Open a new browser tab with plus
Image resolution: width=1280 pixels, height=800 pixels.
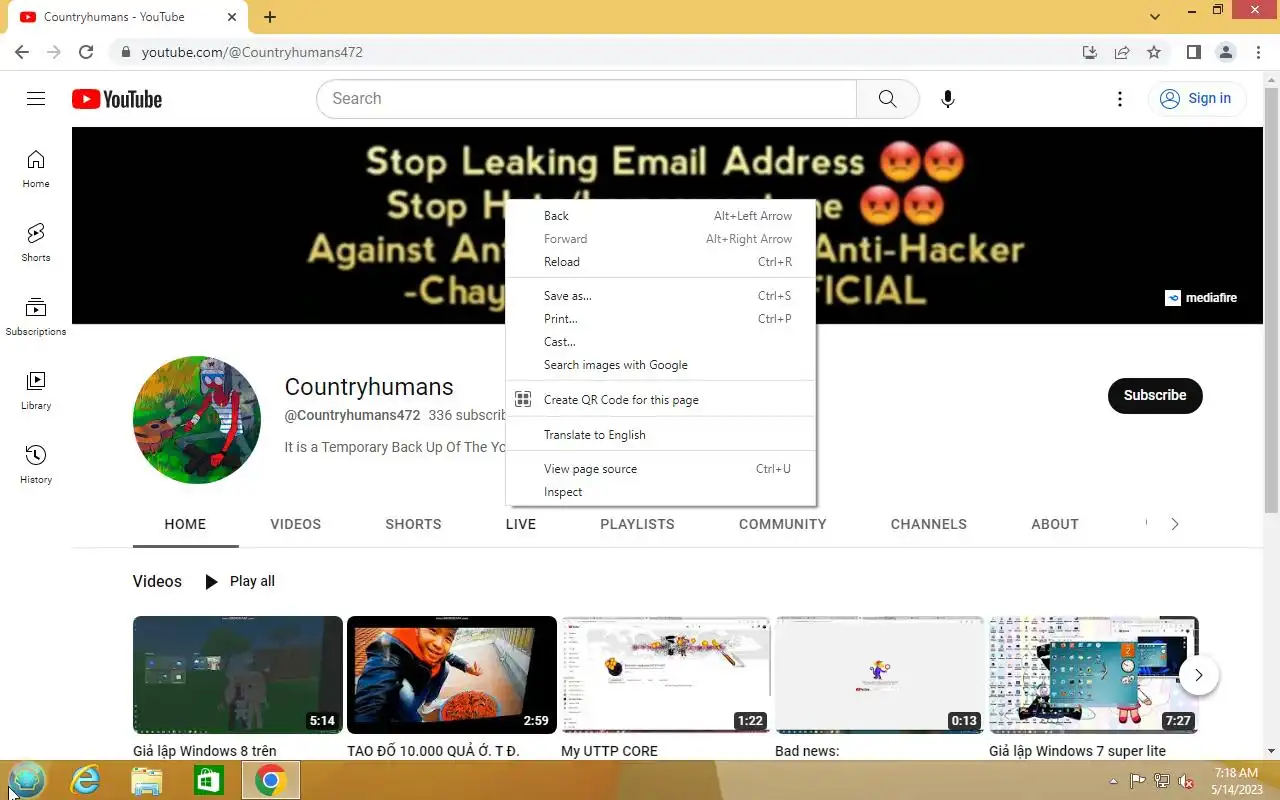click(270, 17)
